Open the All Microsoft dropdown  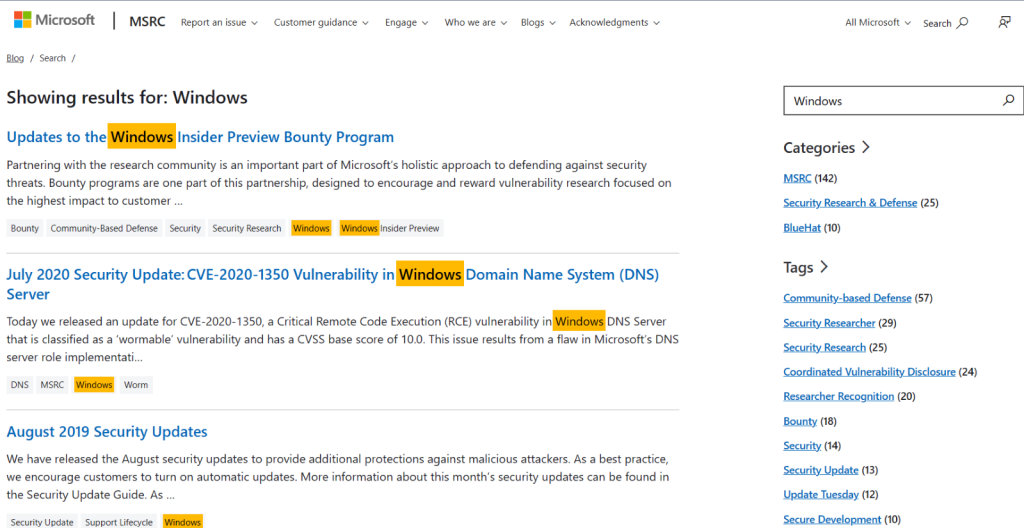click(x=878, y=22)
